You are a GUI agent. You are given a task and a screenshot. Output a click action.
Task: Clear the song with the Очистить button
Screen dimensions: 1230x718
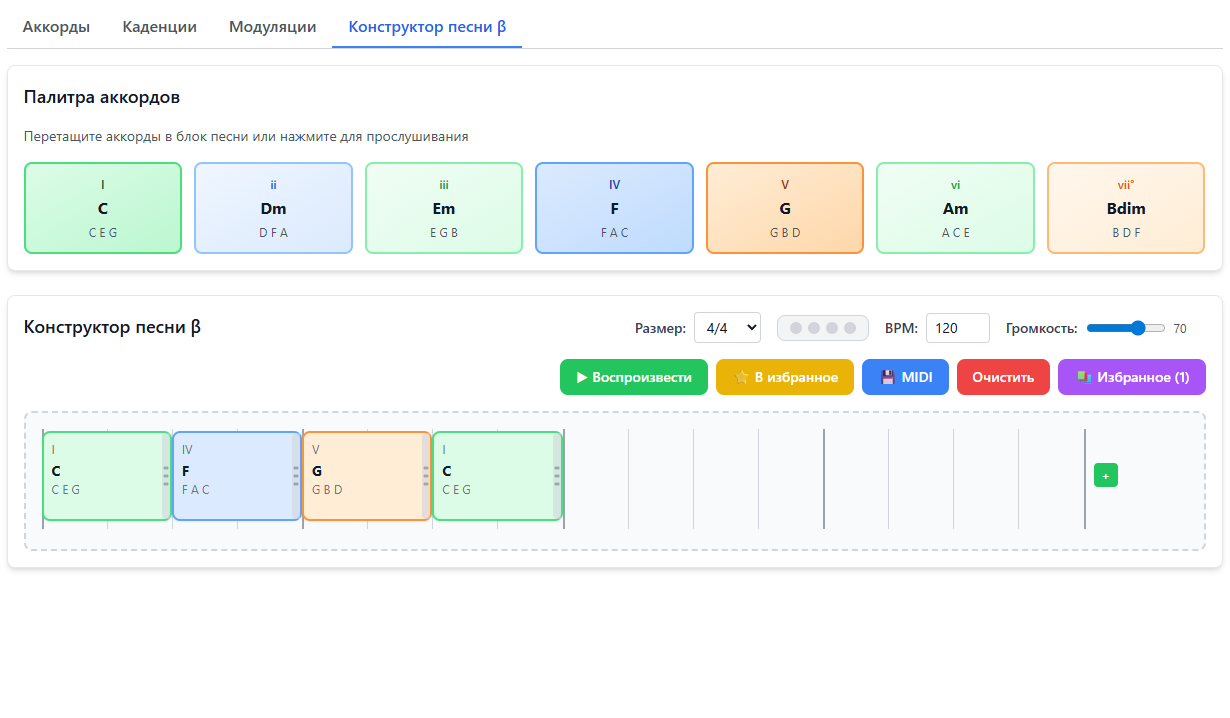[1002, 377]
